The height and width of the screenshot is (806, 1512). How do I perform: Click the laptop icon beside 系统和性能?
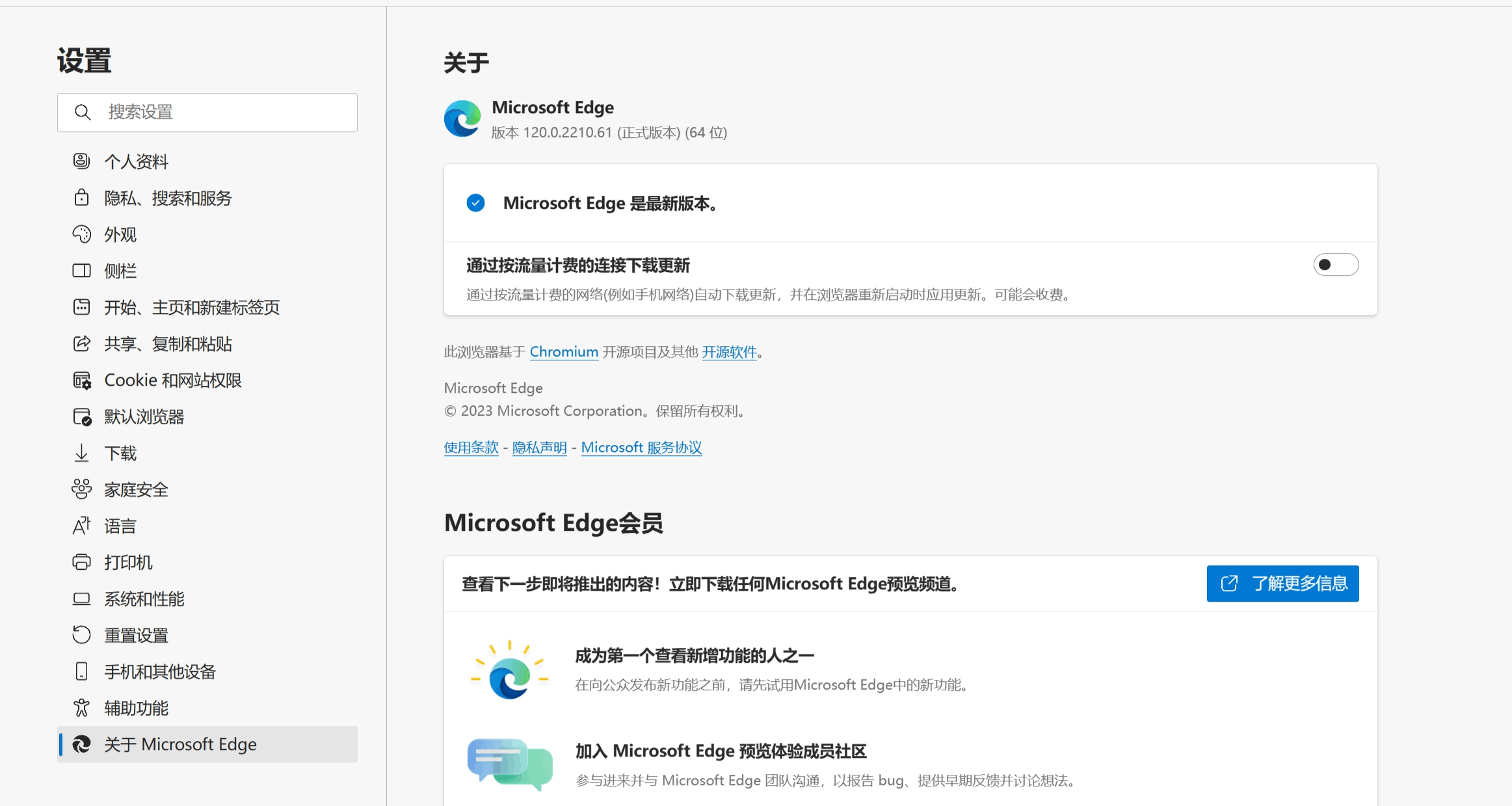(81, 598)
